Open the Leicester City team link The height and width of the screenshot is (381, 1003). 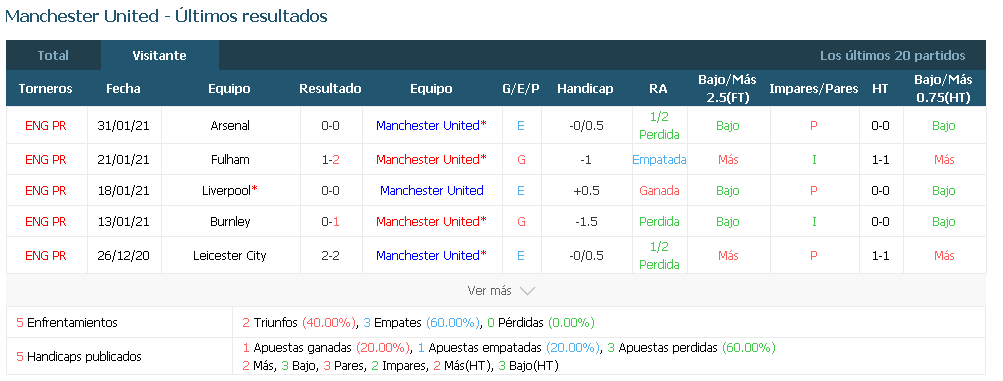pyautogui.click(x=230, y=256)
